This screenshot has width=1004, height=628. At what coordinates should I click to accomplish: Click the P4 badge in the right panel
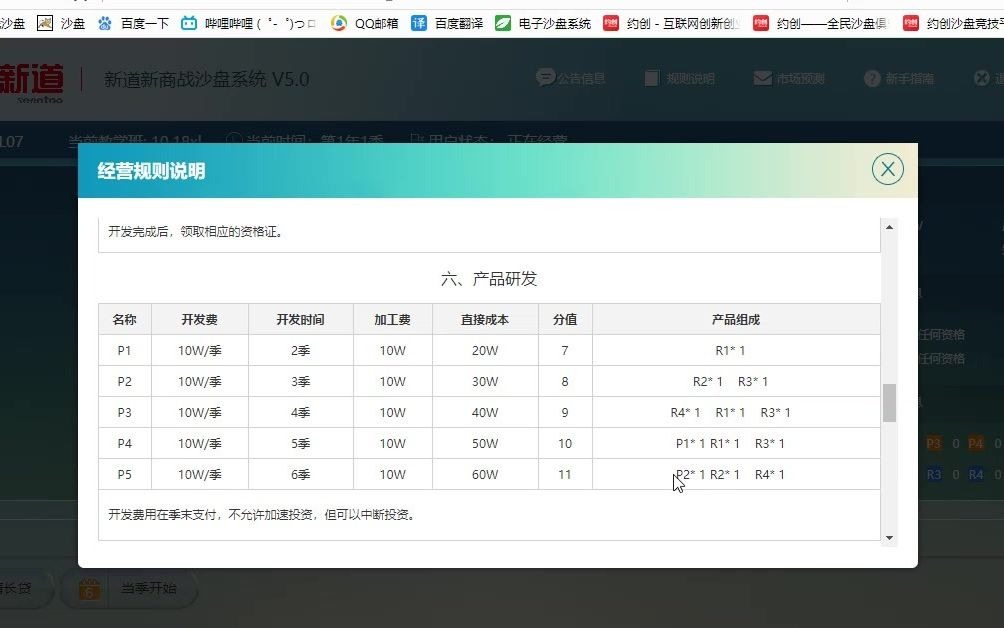pos(975,443)
